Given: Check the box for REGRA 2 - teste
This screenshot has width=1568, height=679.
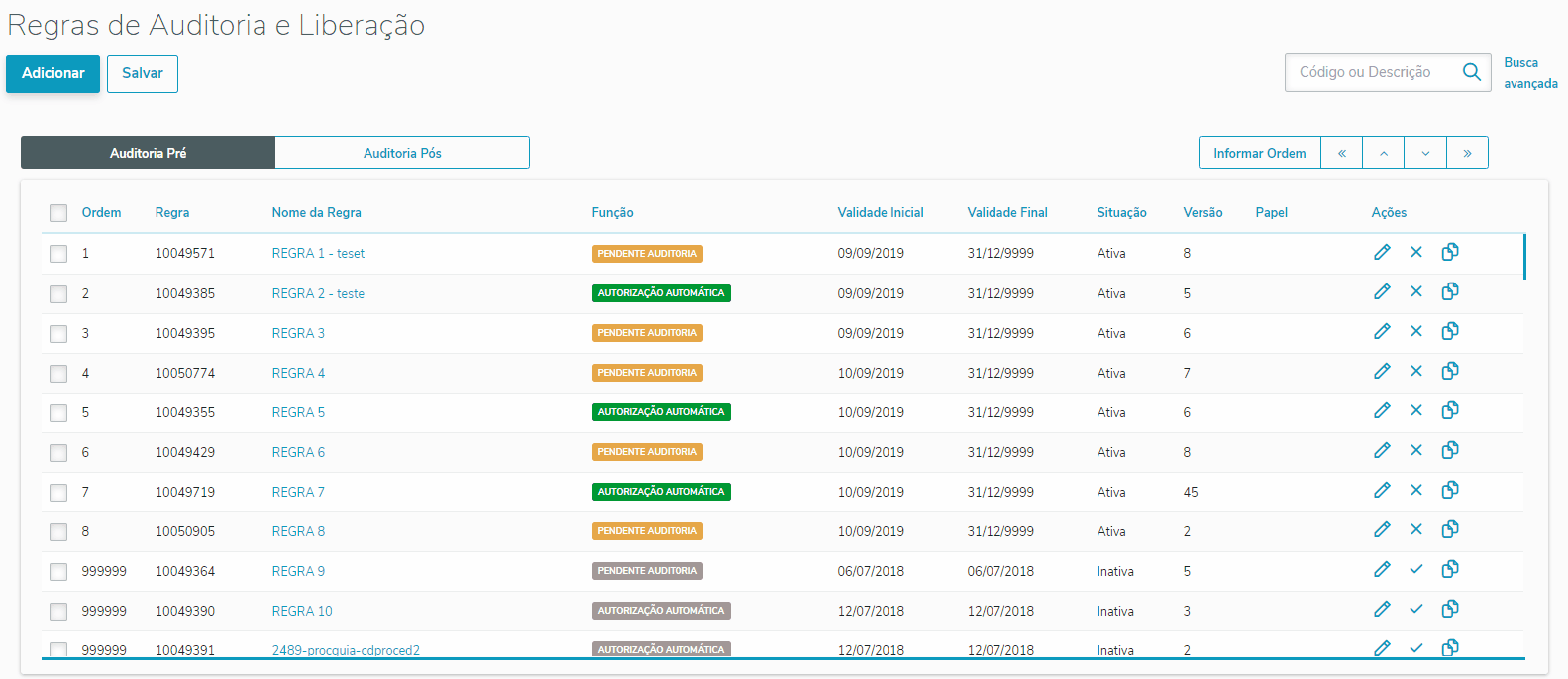Looking at the screenshot, I should pos(58,294).
